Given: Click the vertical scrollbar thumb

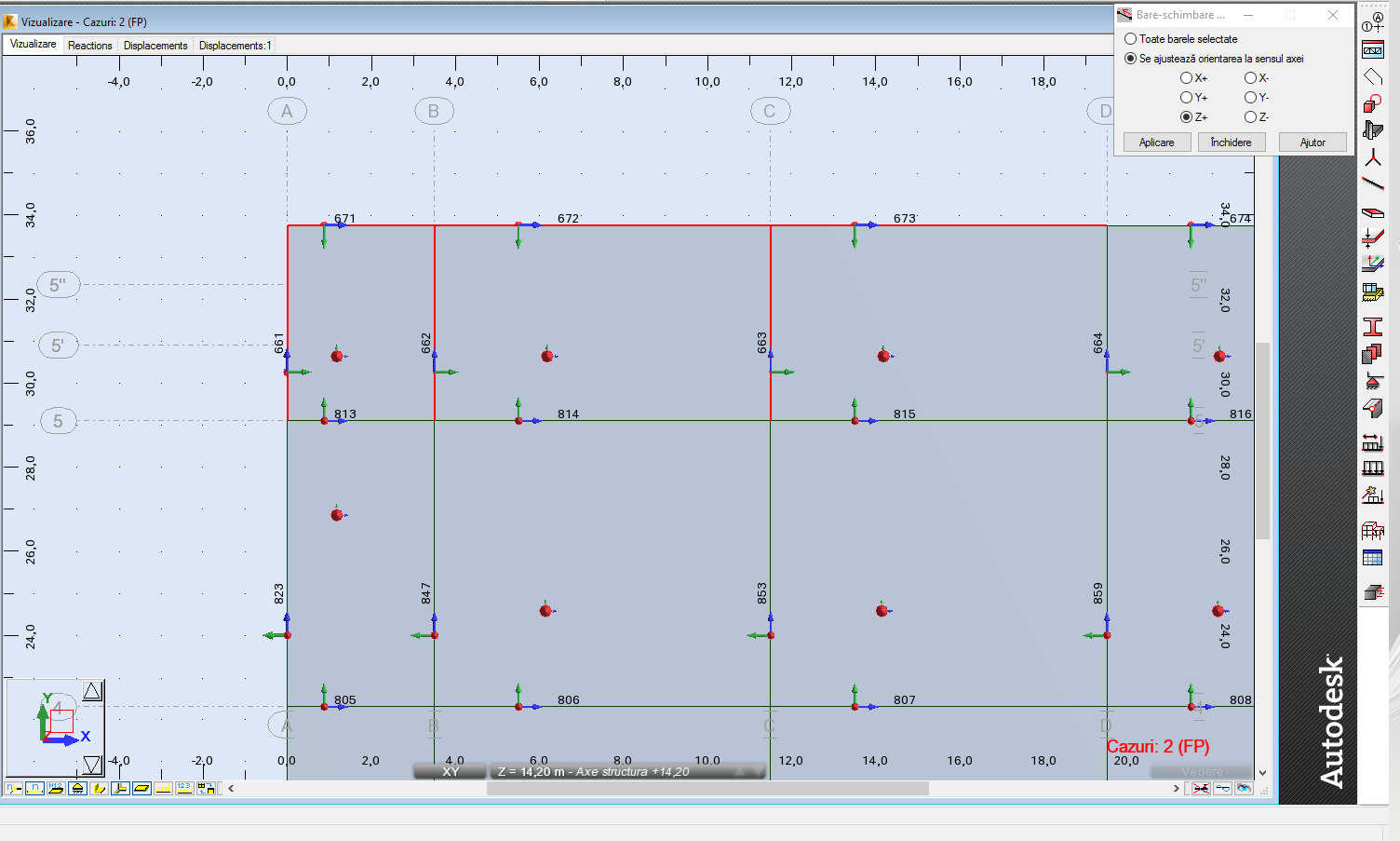Looking at the screenshot, I should click(1263, 441).
